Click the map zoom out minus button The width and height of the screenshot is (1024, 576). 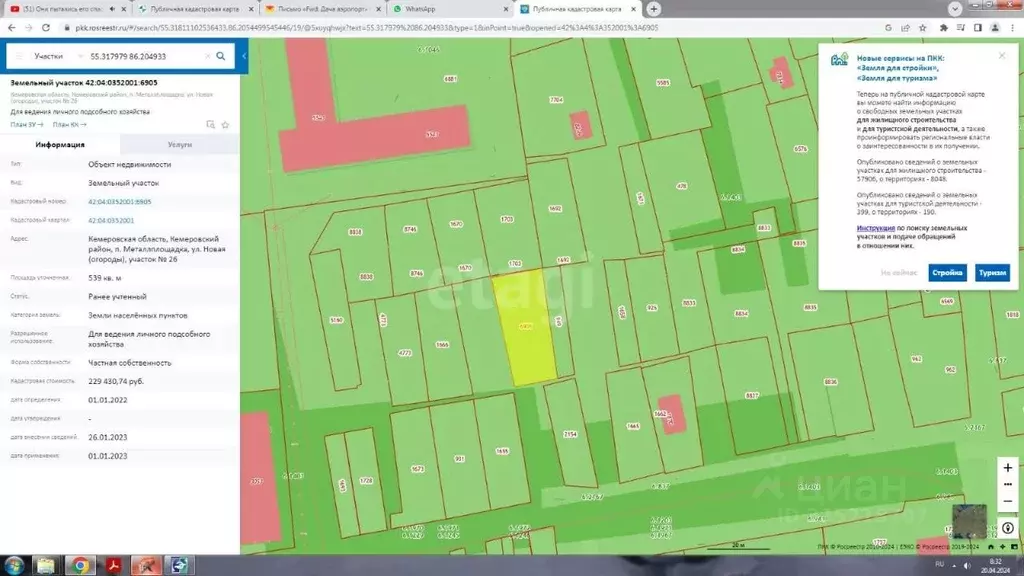coord(1008,501)
